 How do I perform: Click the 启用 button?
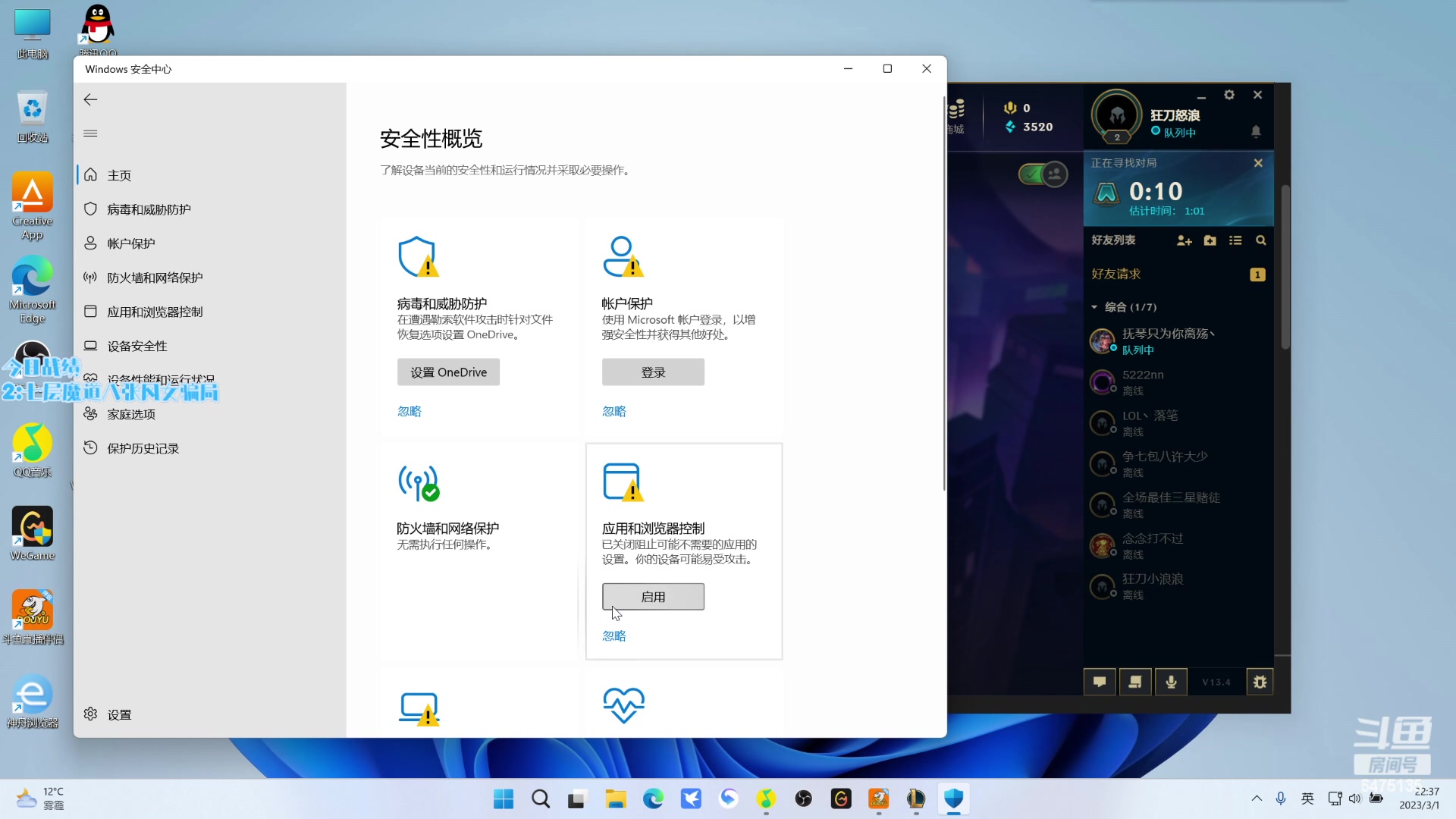[653, 597]
